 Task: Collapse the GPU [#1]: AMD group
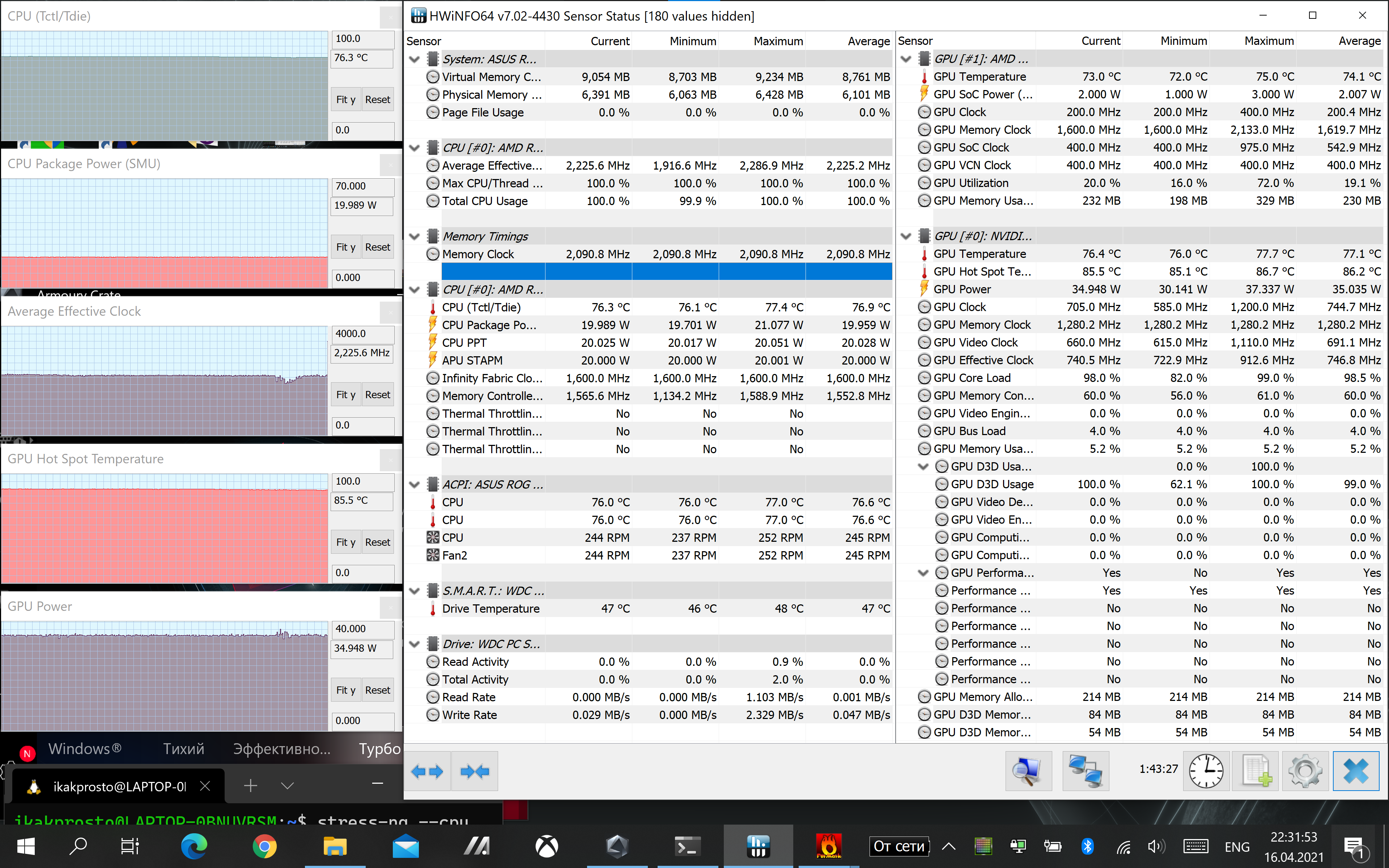906,59
